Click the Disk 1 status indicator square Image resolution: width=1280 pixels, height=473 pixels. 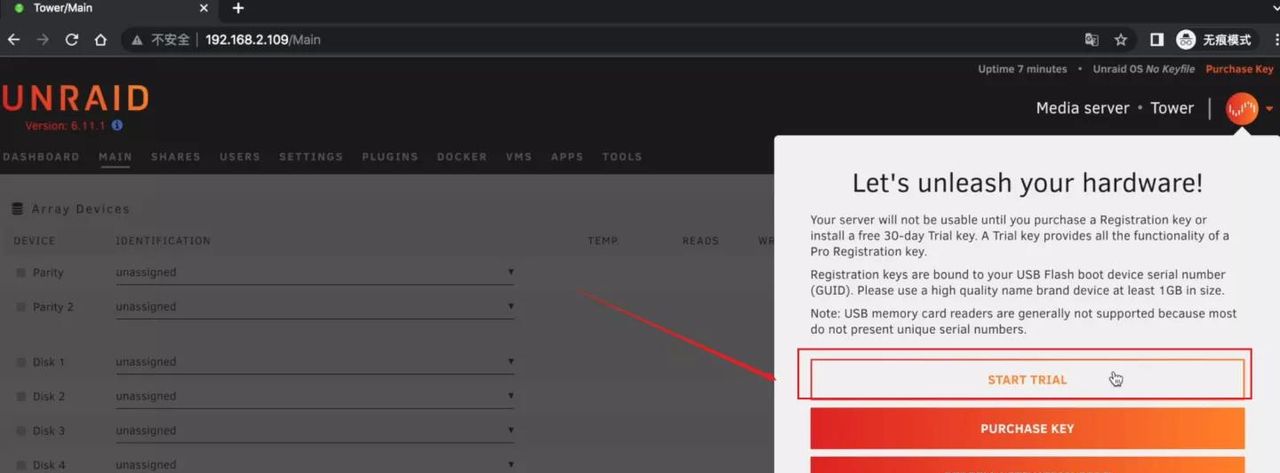pos(21,362)
